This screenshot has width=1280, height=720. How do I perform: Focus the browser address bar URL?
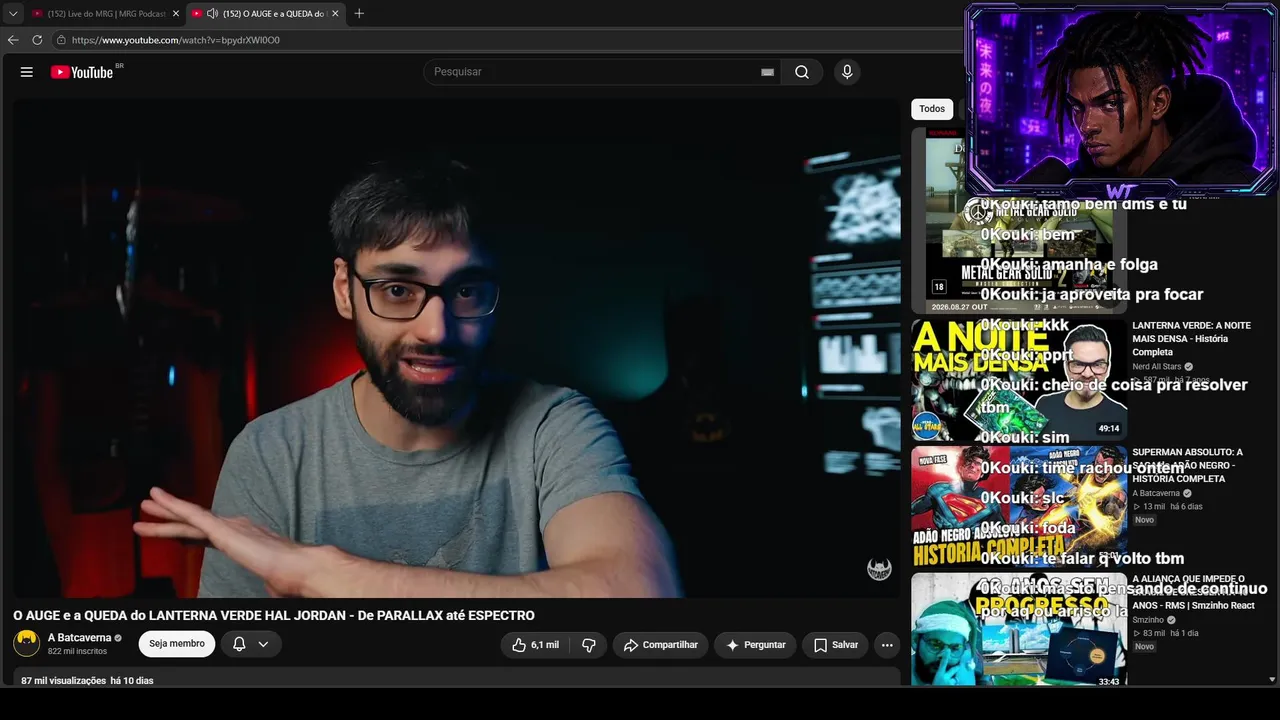click(176, 40)
